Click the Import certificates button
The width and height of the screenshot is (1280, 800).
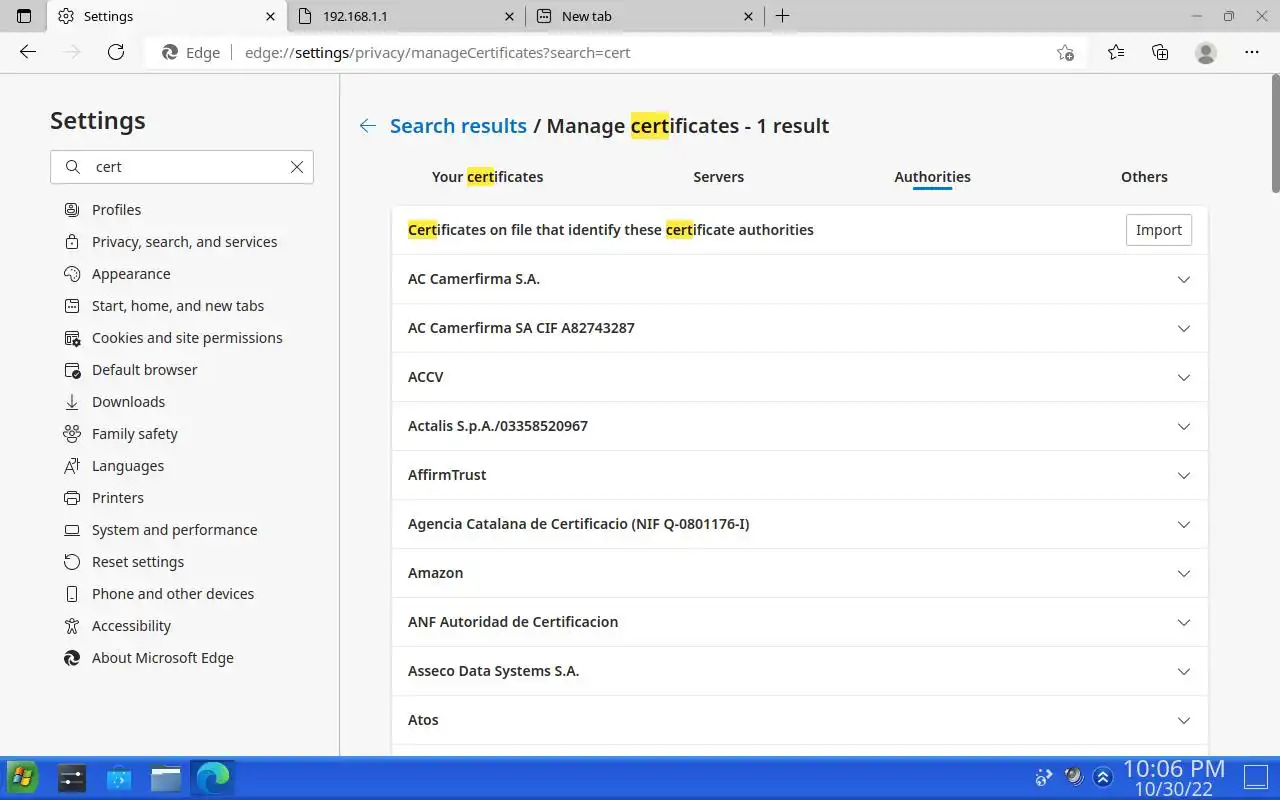click(x=1159, y=230)
